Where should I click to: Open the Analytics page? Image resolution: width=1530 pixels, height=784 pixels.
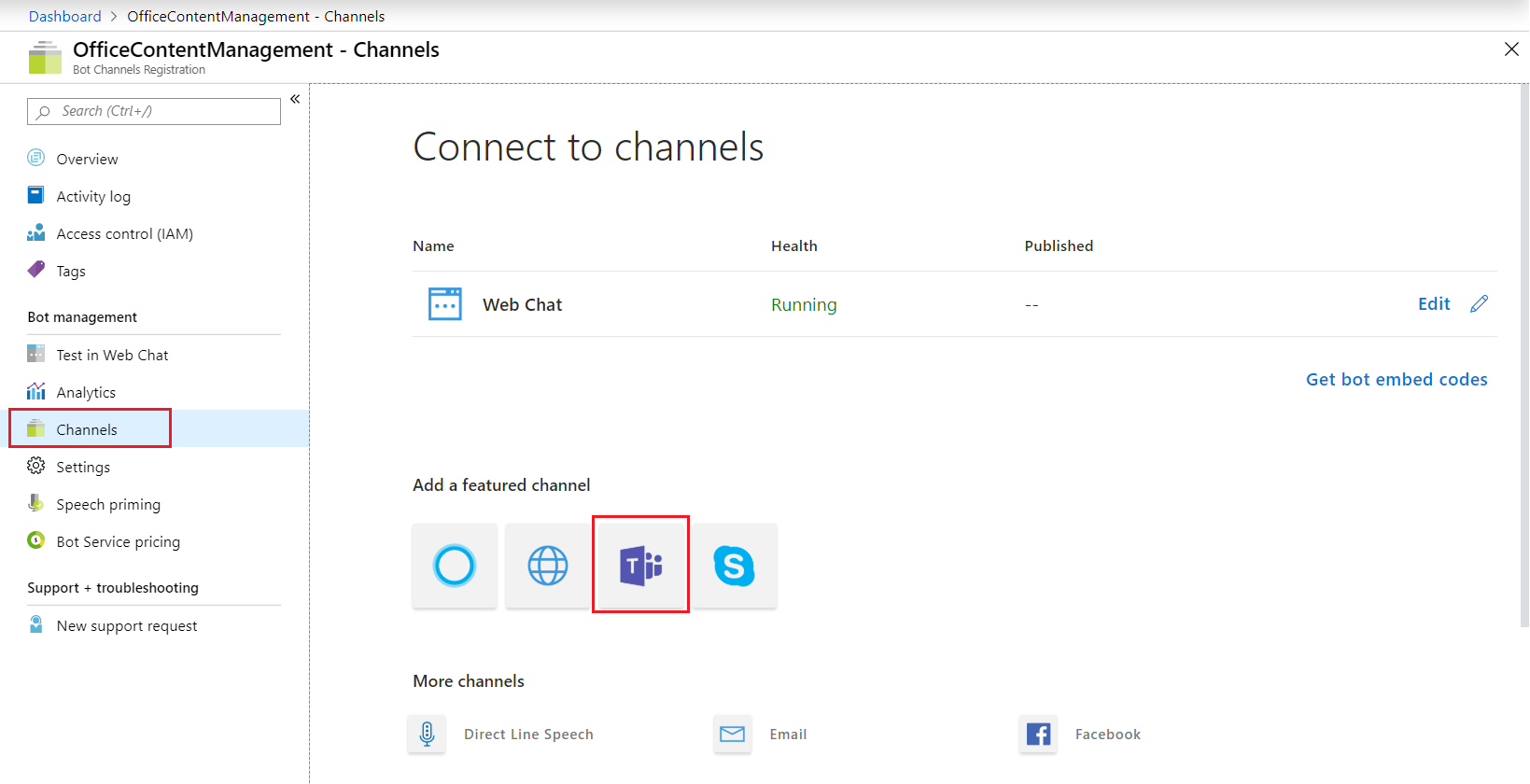point(86,393)
